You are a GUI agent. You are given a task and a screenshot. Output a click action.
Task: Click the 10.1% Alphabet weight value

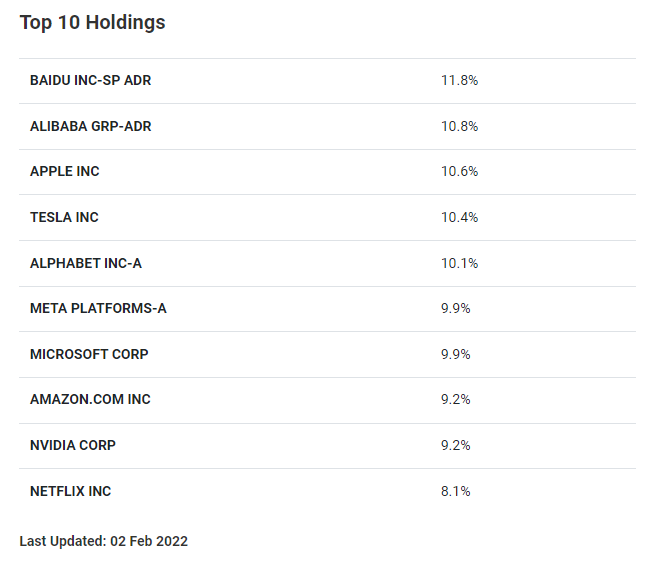(x=459, y=263)
